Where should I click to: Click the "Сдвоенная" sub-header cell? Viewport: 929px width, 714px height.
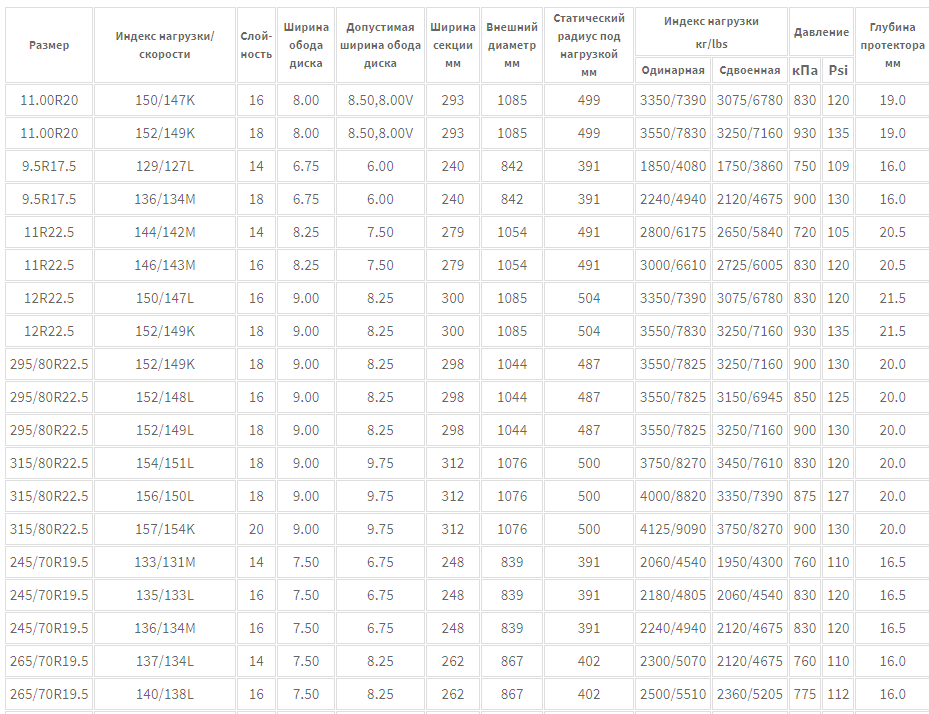click(x=749, y=70)
